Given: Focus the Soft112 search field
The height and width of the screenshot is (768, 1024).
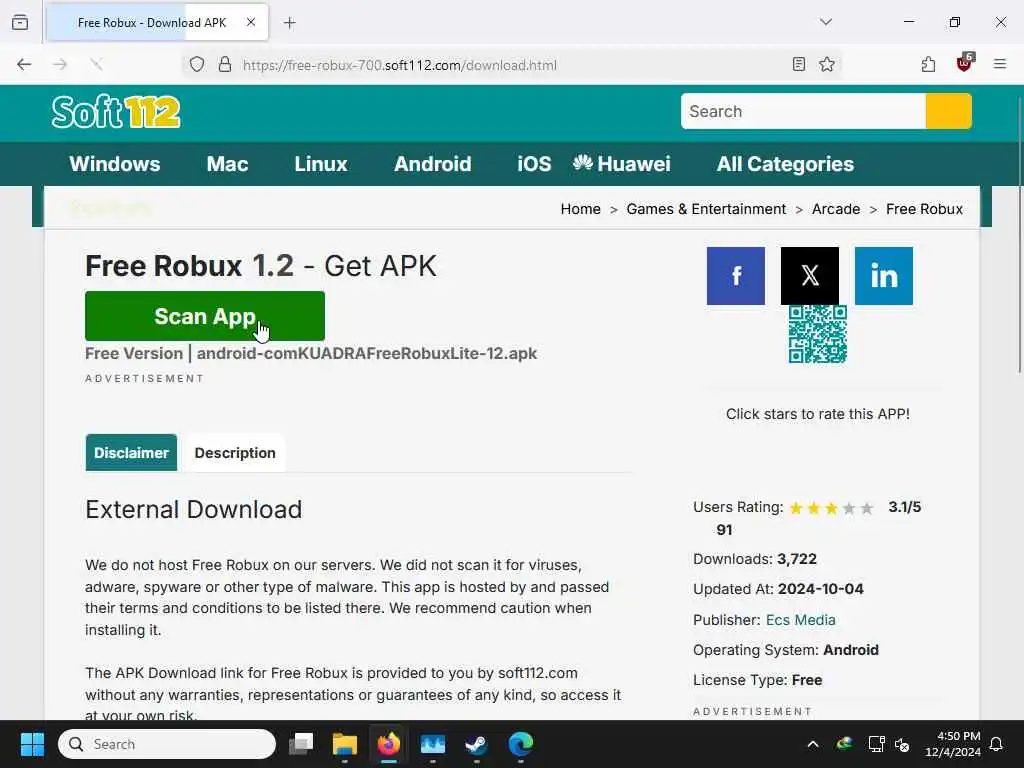Looking at the screenshot, I should pos(803,111).
